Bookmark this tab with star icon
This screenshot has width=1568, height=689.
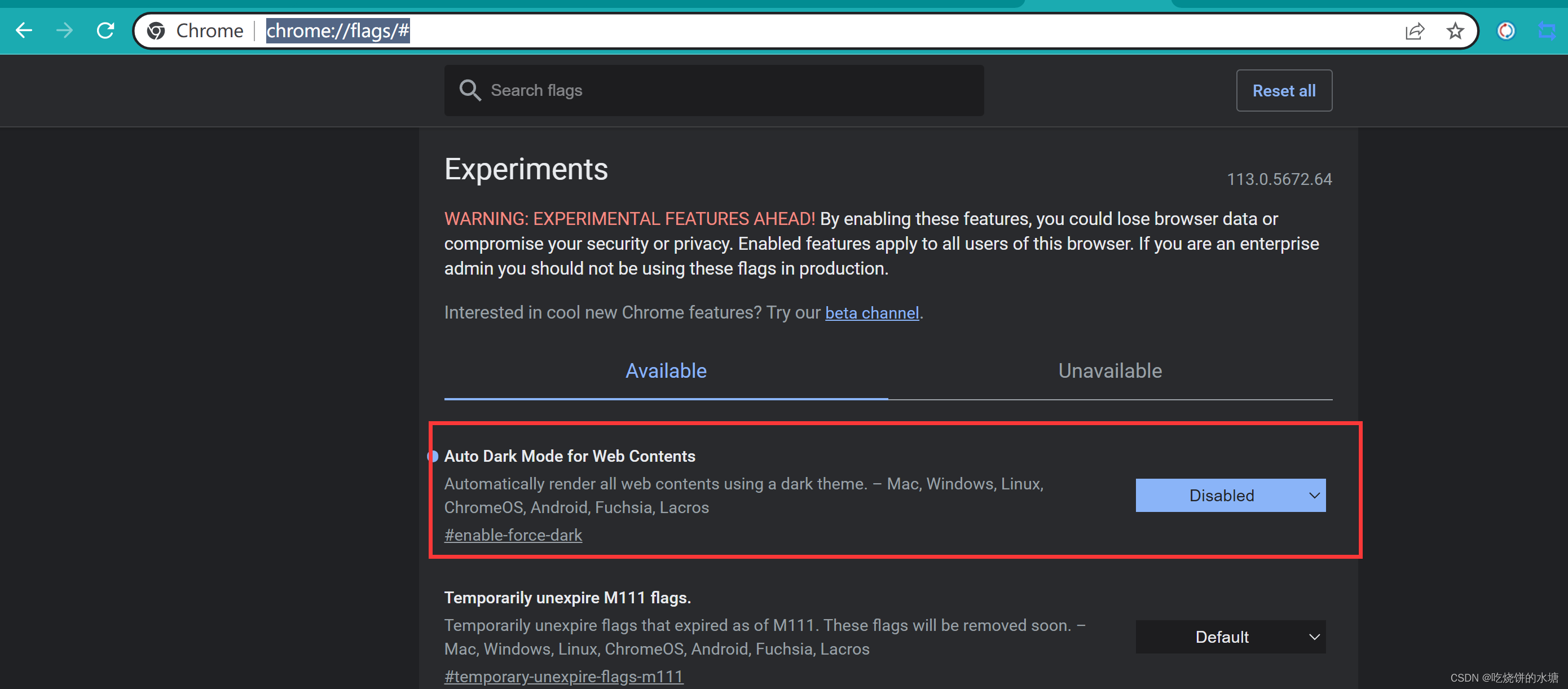(x=1455, y=30)
